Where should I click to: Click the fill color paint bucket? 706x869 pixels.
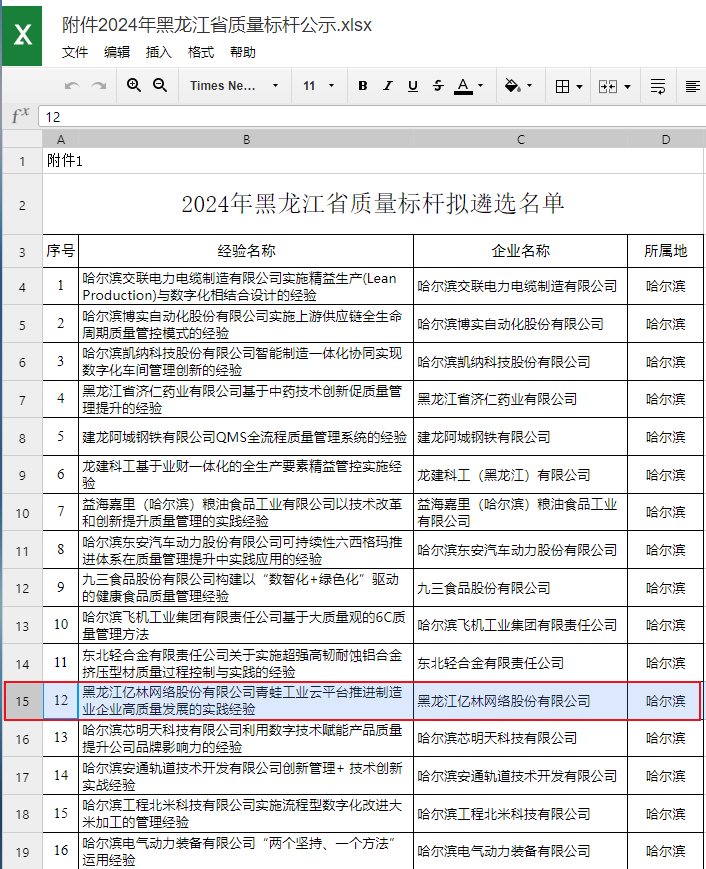point(513,86)
